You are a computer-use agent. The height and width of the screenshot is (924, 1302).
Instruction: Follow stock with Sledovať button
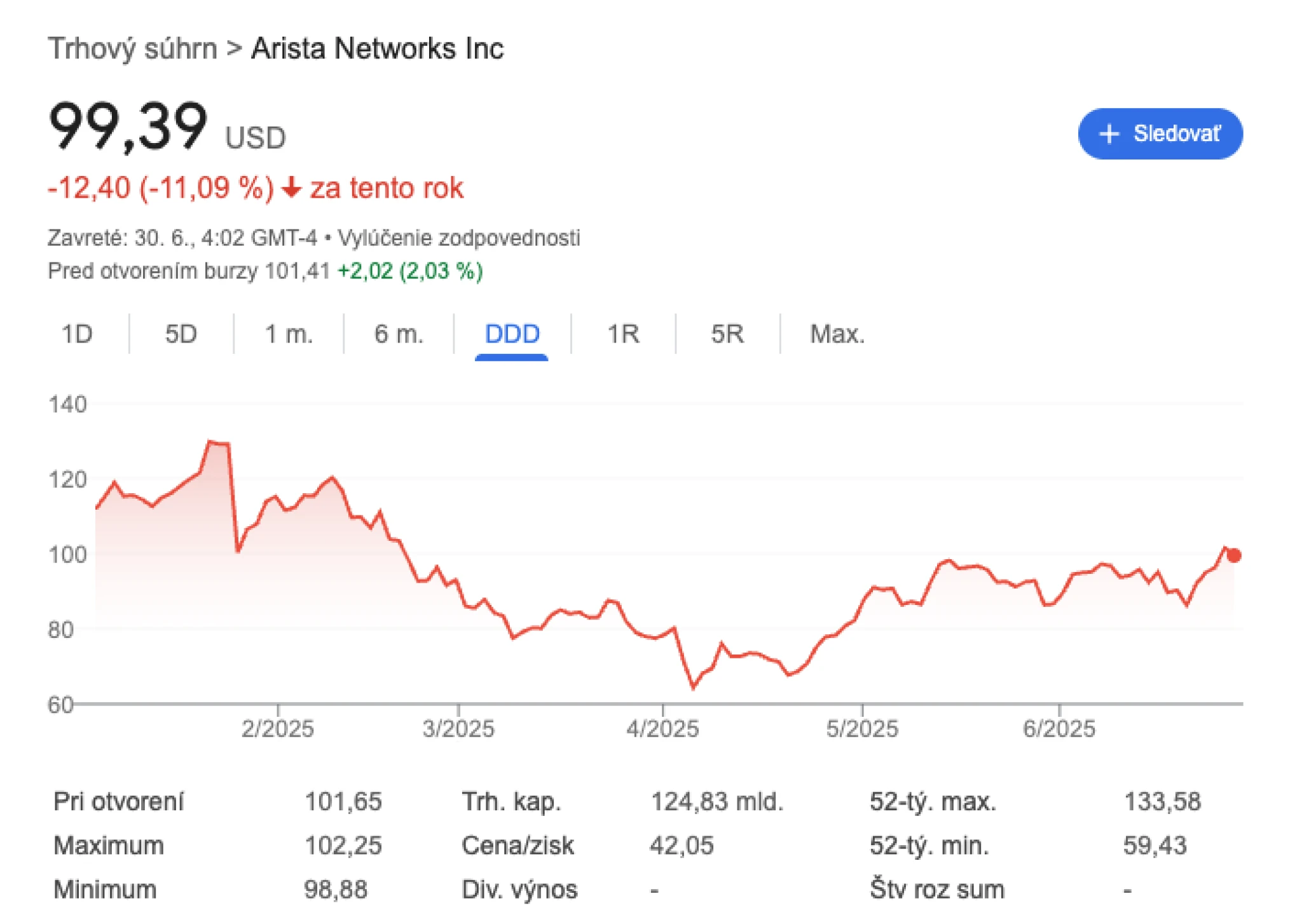pos(1160,133)
